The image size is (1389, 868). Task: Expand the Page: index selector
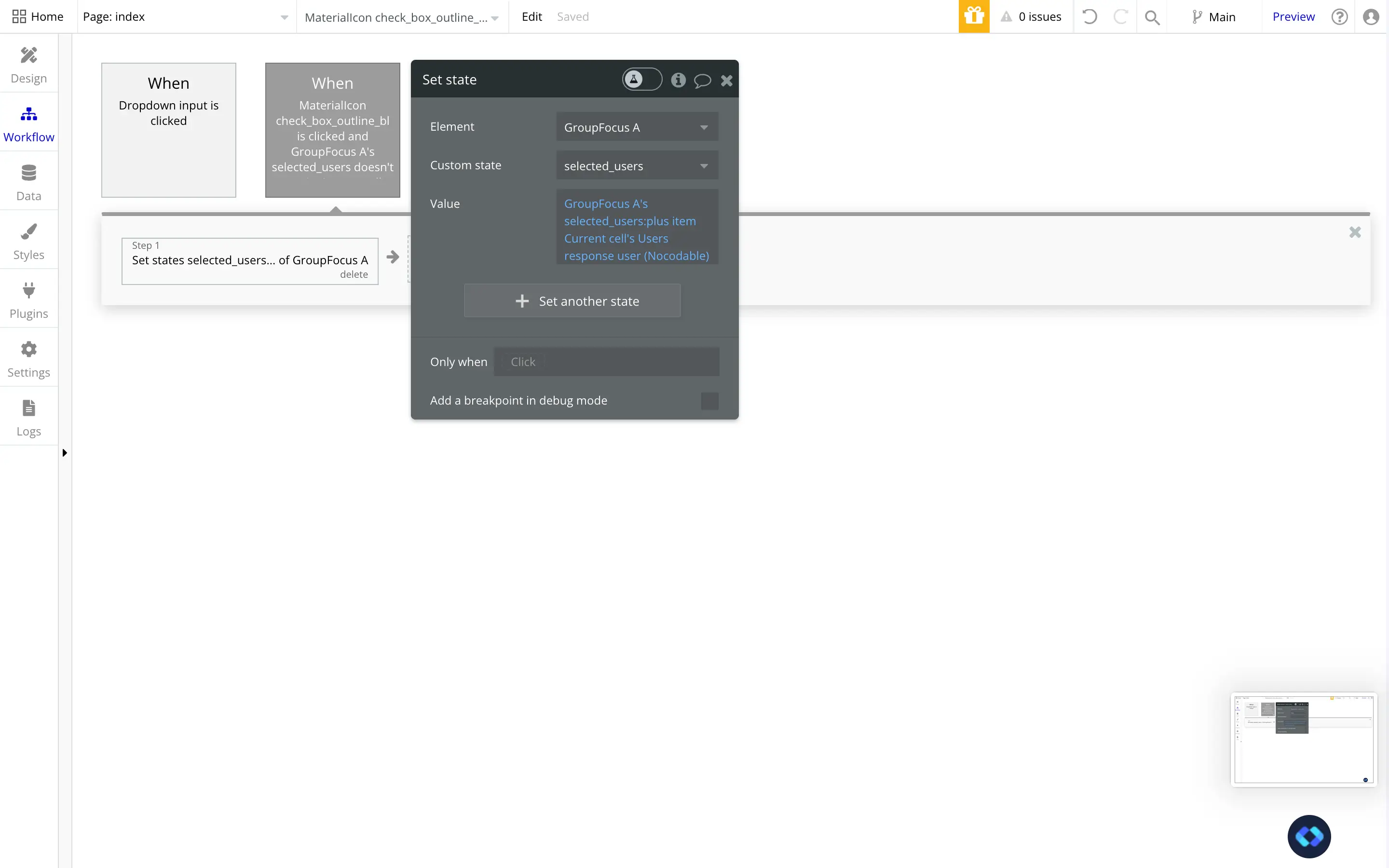coord(185,17)
